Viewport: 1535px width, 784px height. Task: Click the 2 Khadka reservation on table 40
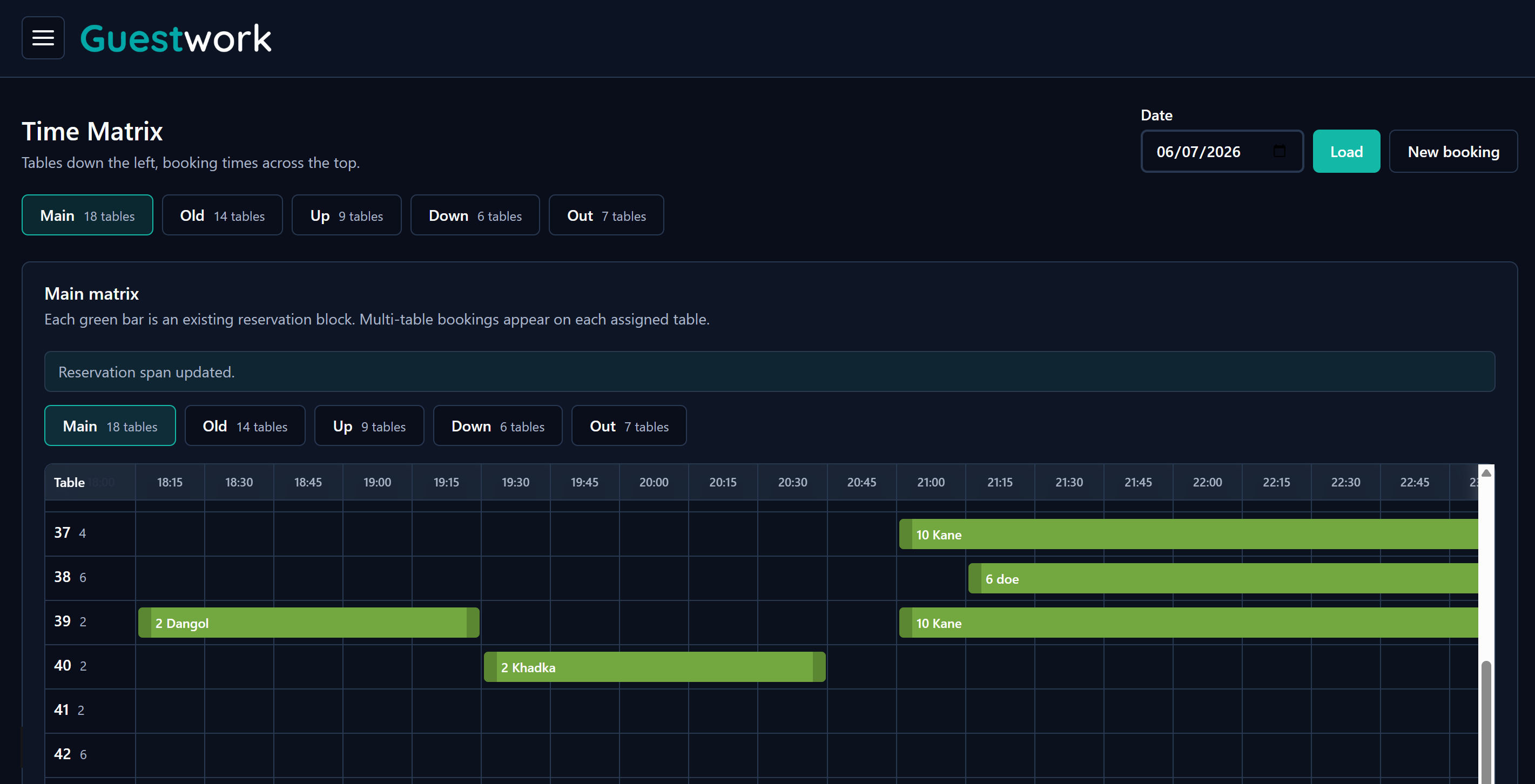[654, 667]
